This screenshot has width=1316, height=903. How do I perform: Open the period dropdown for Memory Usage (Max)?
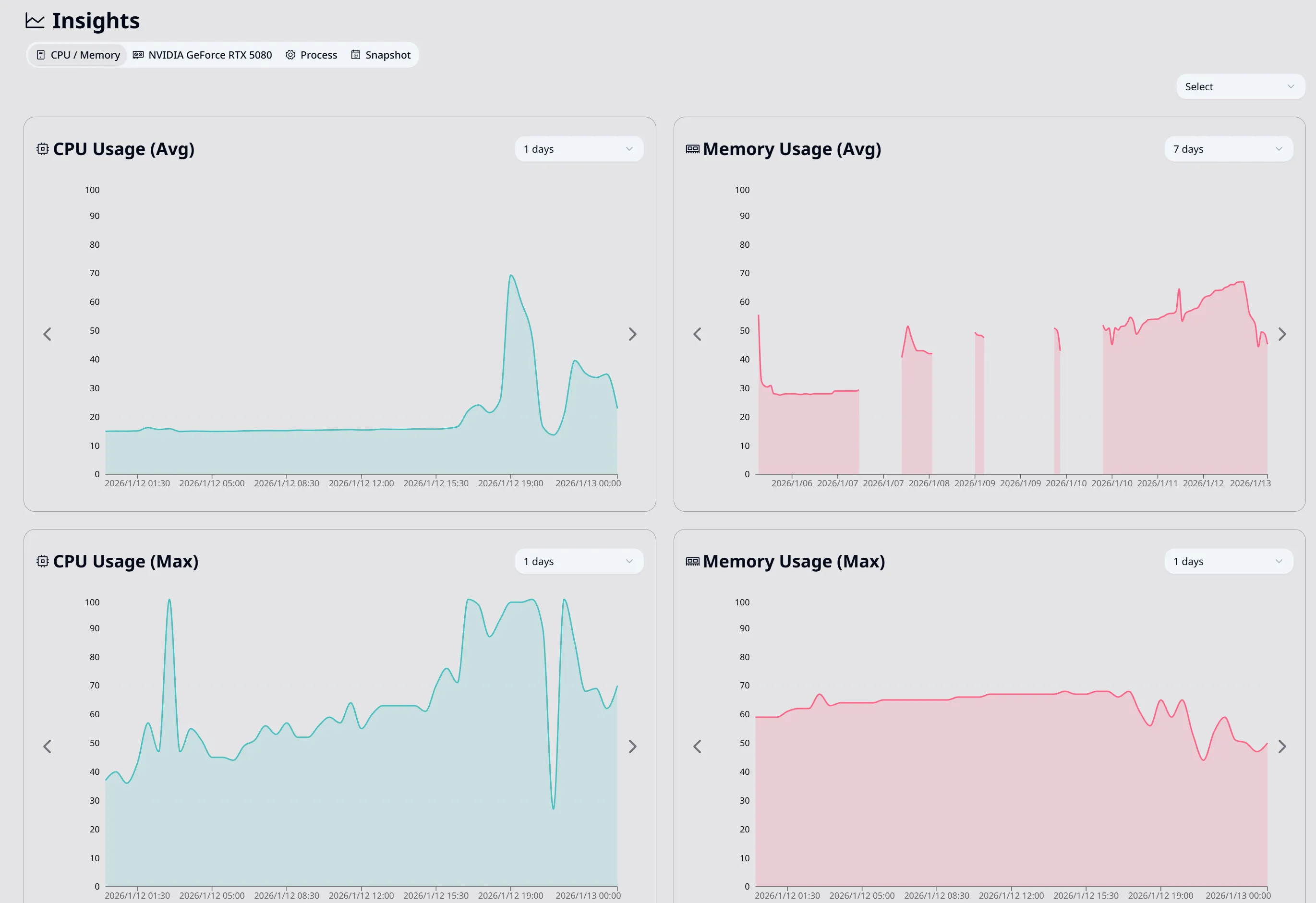point(1228,561)
